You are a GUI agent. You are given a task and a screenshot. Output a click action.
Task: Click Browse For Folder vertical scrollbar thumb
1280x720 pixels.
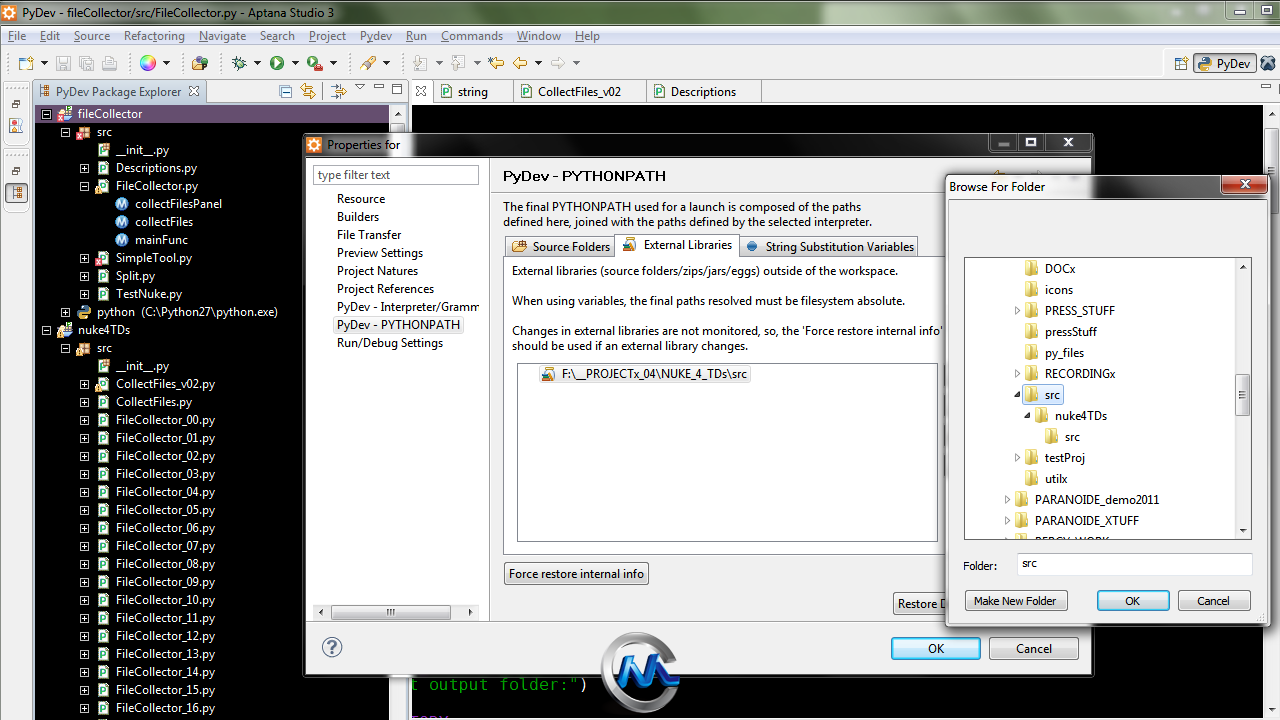click(x=1243, y=395)
